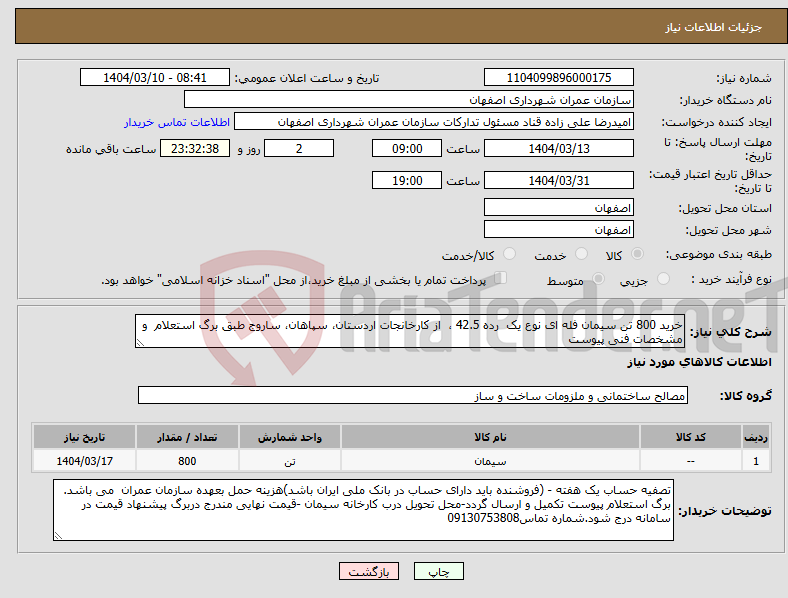The width and height of the screenshot is (788, 598).
Task: Click the شماره نیاز label
Action: pyautogui.click(x=743, y=78)
